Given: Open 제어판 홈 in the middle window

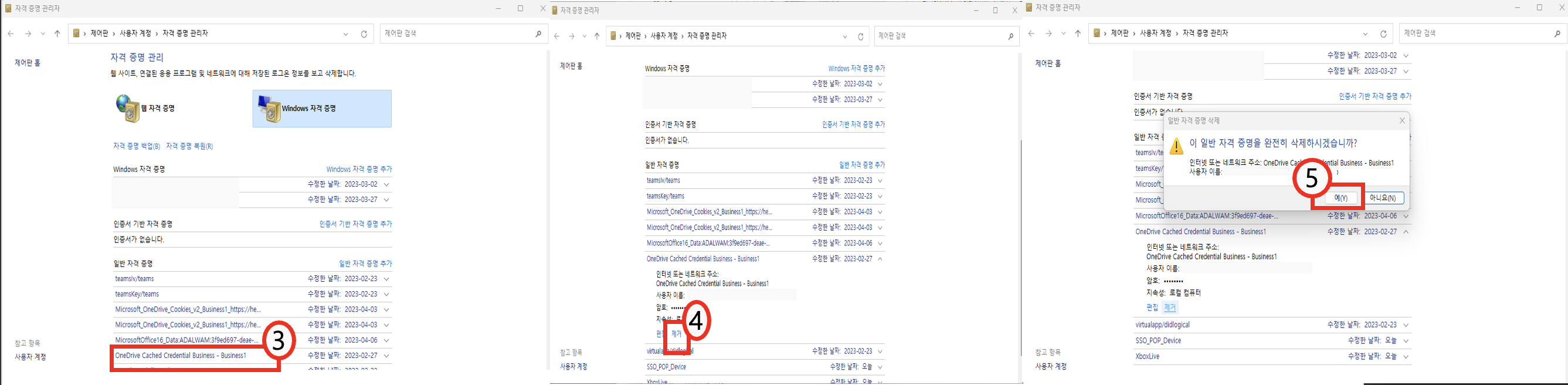Looking at the screenshot, I should tap(572, 66).
